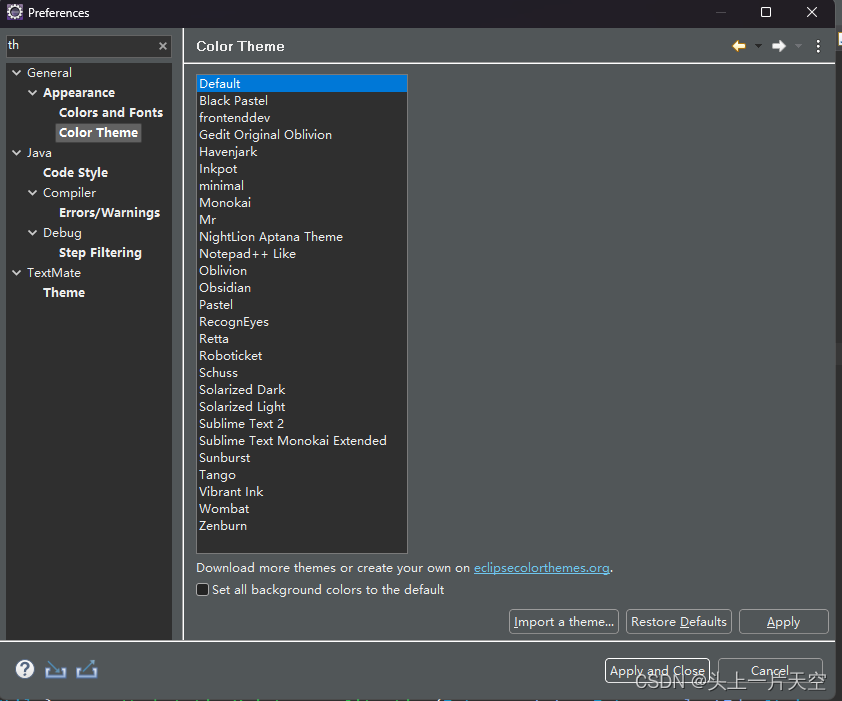Select NightLion Aptana Theme

[302, 237]
